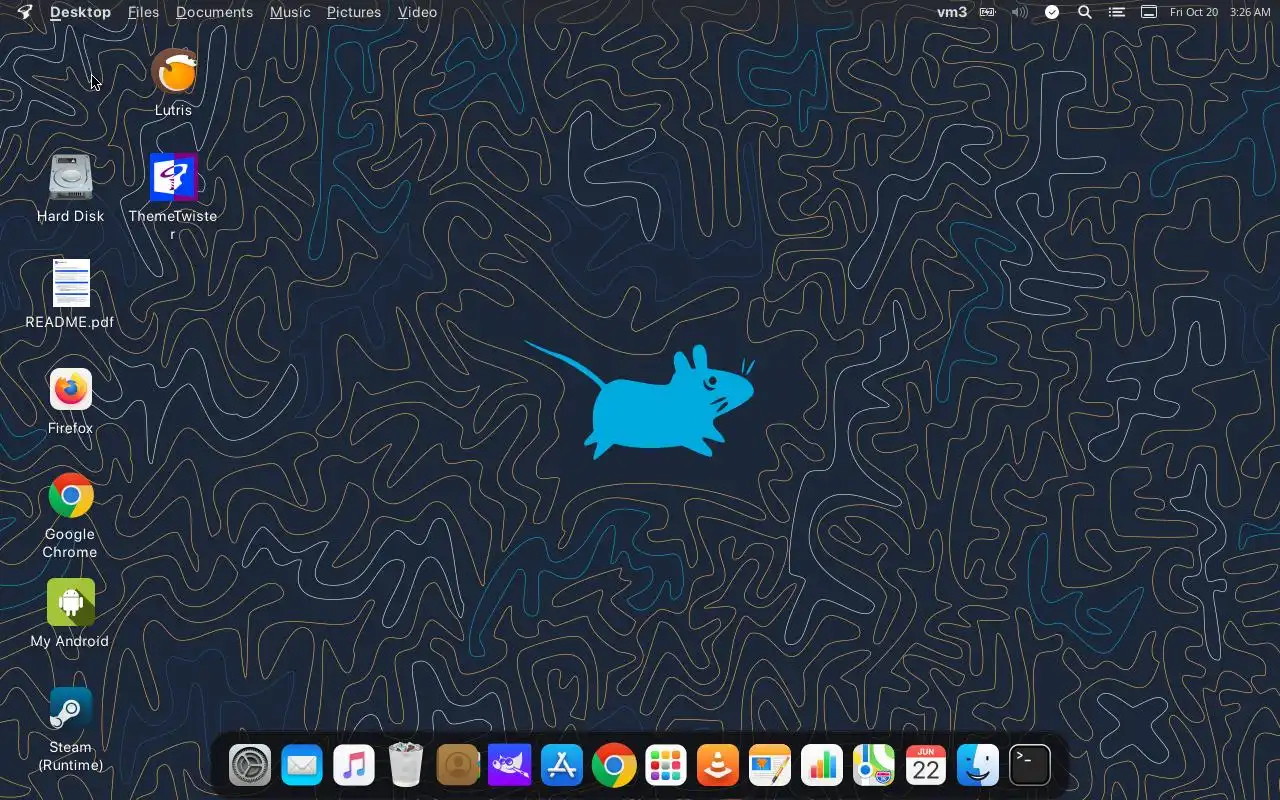The width and height of the screenshot is (1280, 800).
Task: Open the Calendar app in dock
Action: click(926, 767)
